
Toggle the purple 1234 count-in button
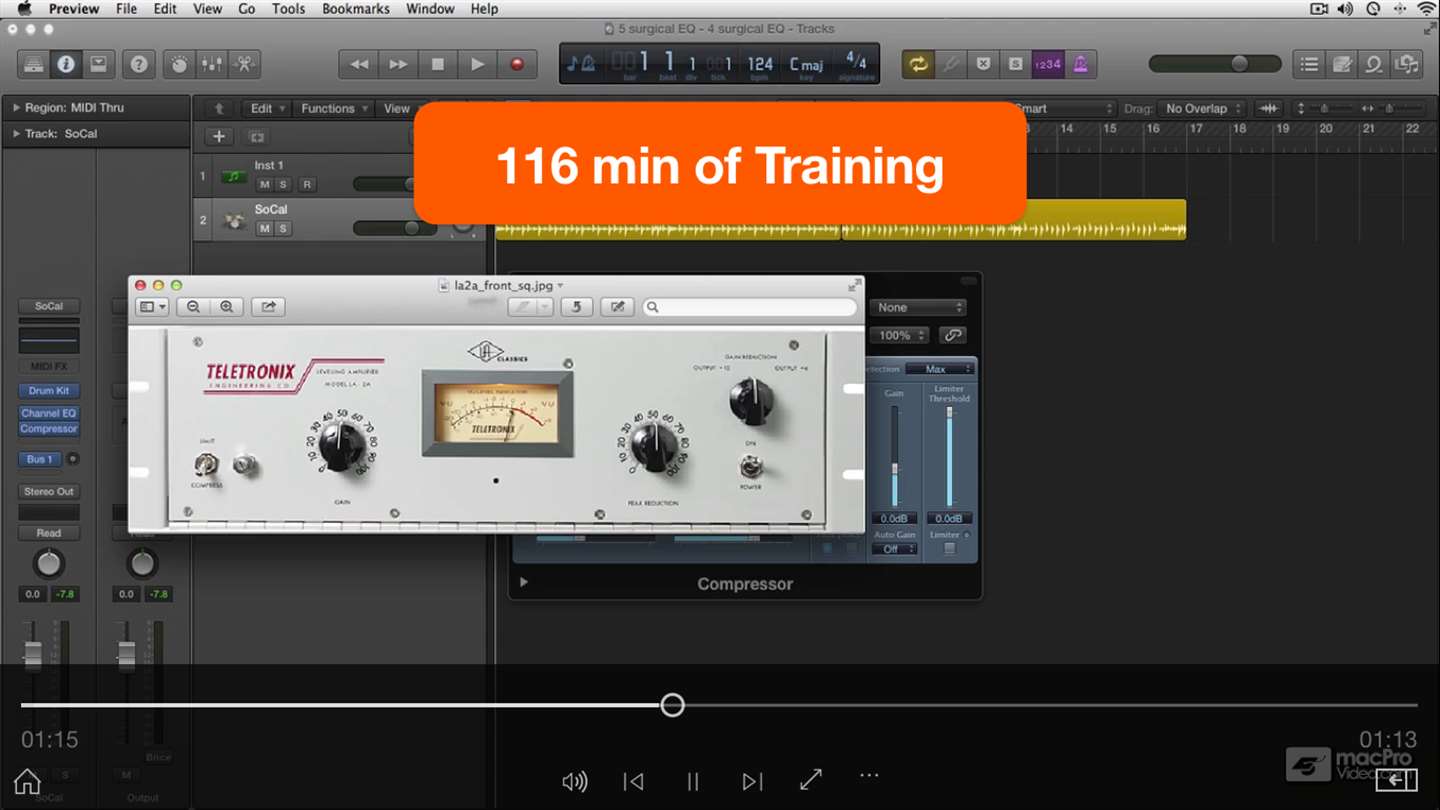(x=1048, y=64)
